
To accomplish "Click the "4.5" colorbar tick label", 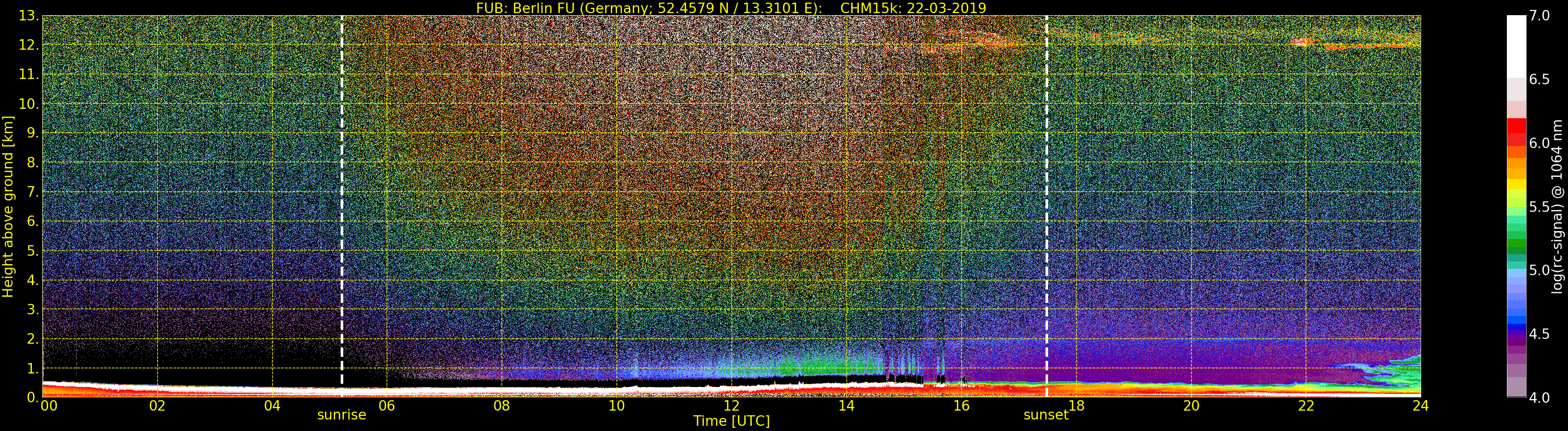I will click(x=1539, y=334).
